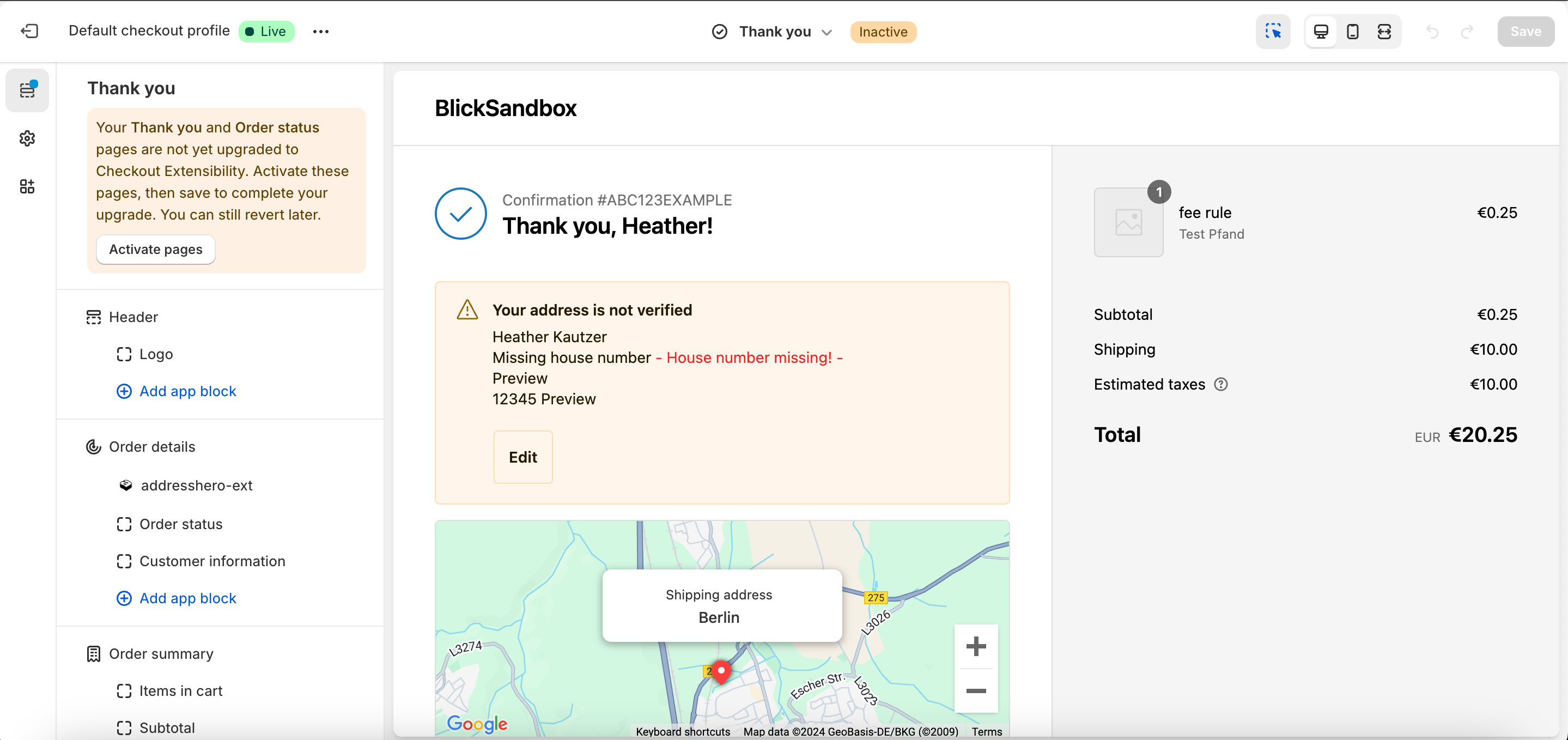The width and height of the screenshot is (1568, 740).
Task: Switch to mobile preview
Action: [1352, 32]
